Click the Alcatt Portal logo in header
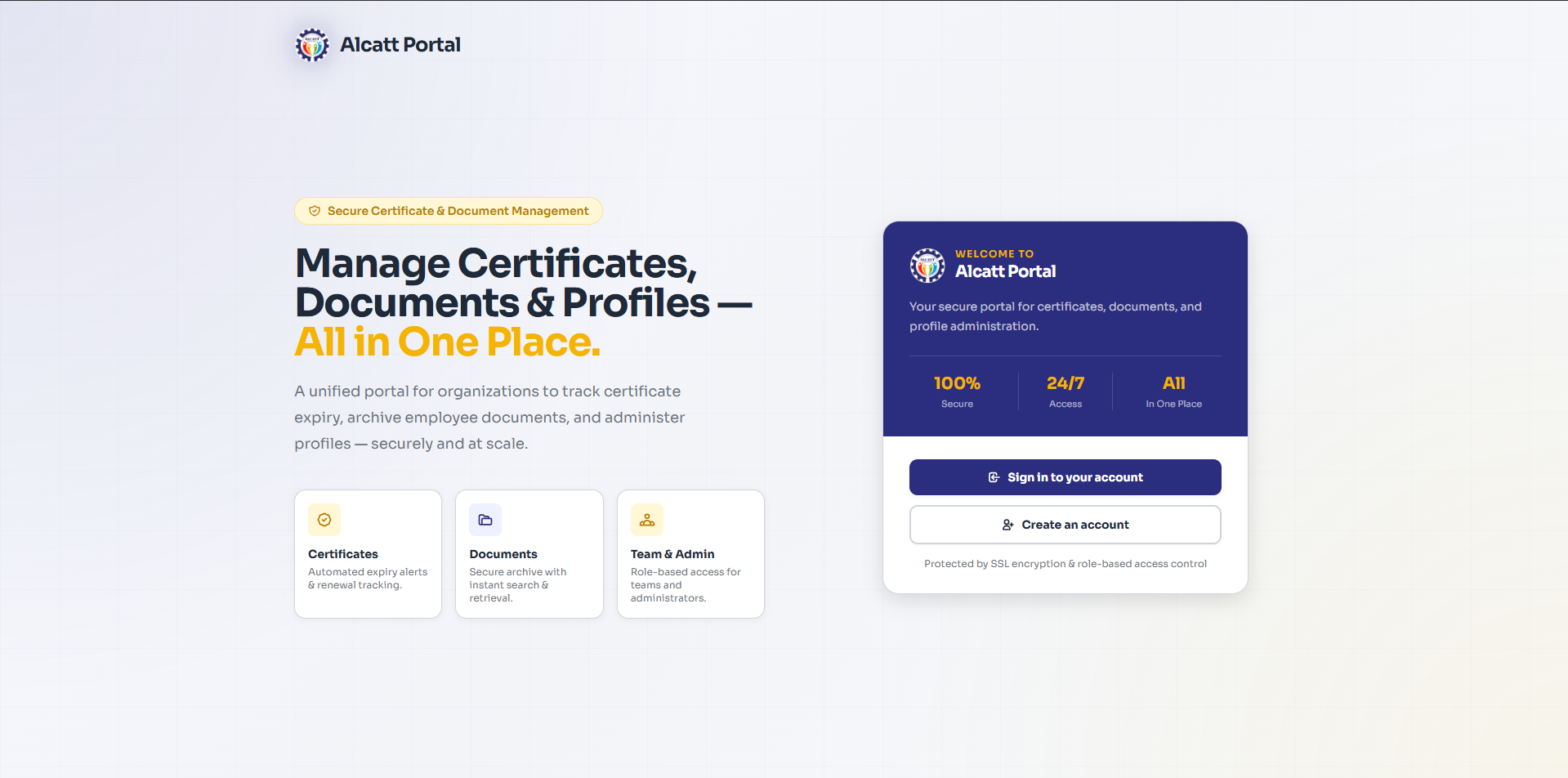 point(312,45)
